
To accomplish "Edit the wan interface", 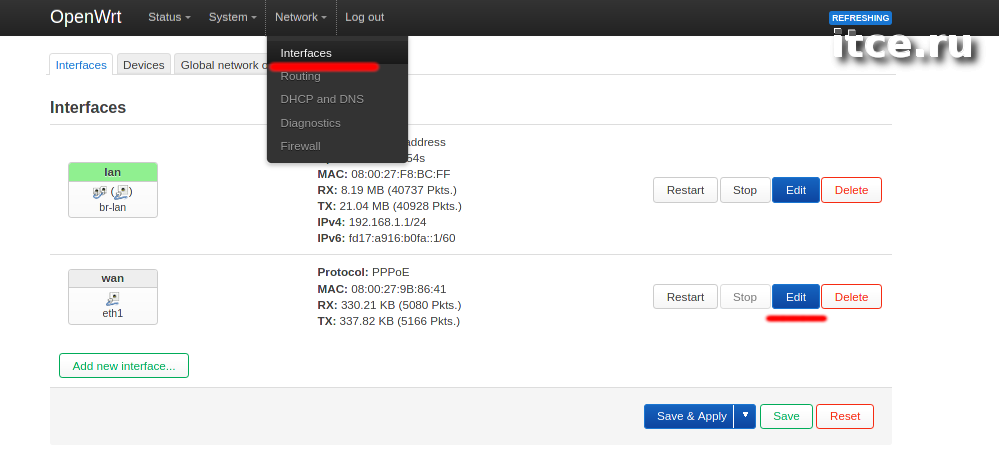I will [796, 297].
